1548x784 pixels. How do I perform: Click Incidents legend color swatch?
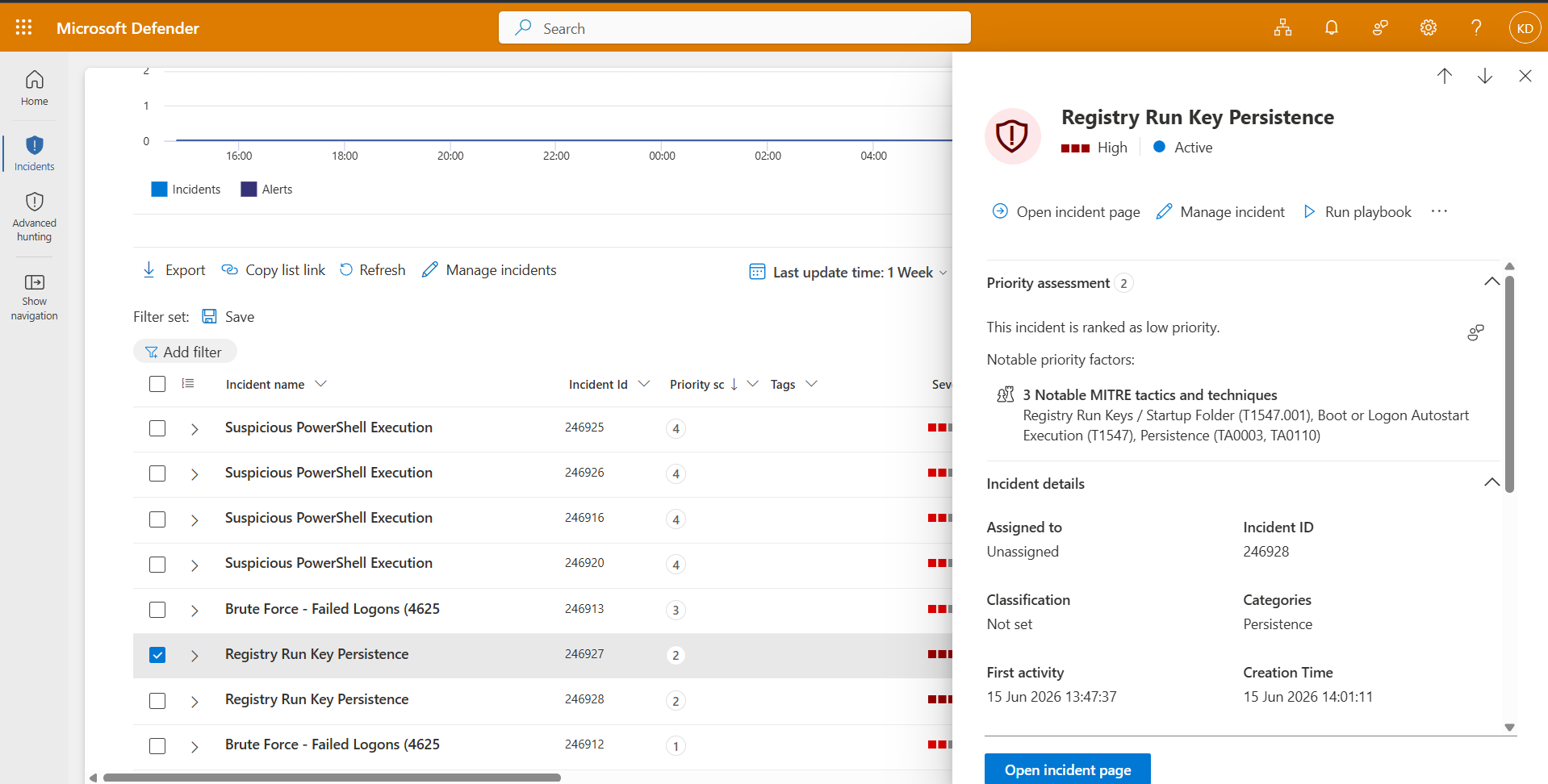159,189
